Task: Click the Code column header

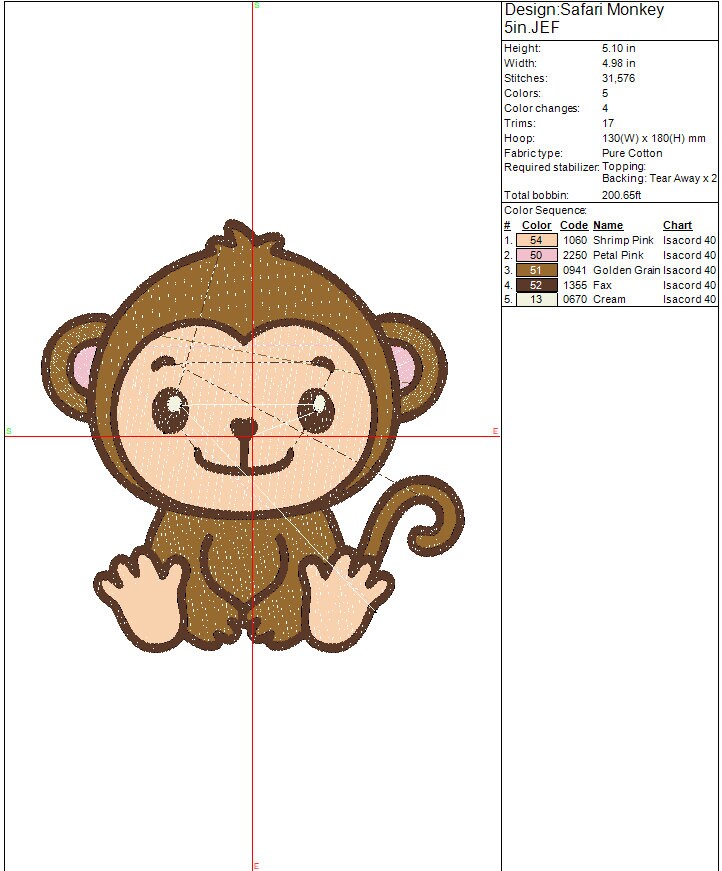Action: tap(573, 226)
